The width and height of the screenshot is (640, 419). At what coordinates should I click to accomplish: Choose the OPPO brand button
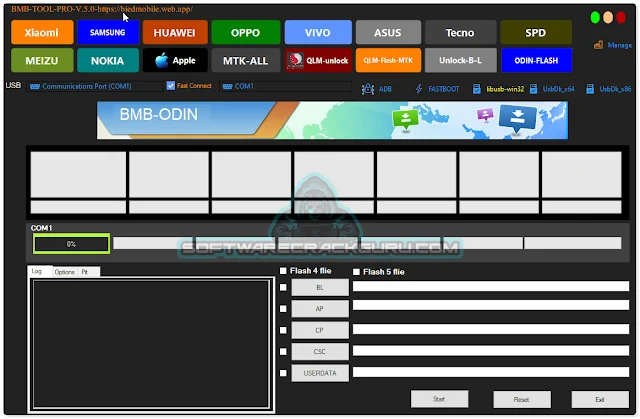[245, 32]
